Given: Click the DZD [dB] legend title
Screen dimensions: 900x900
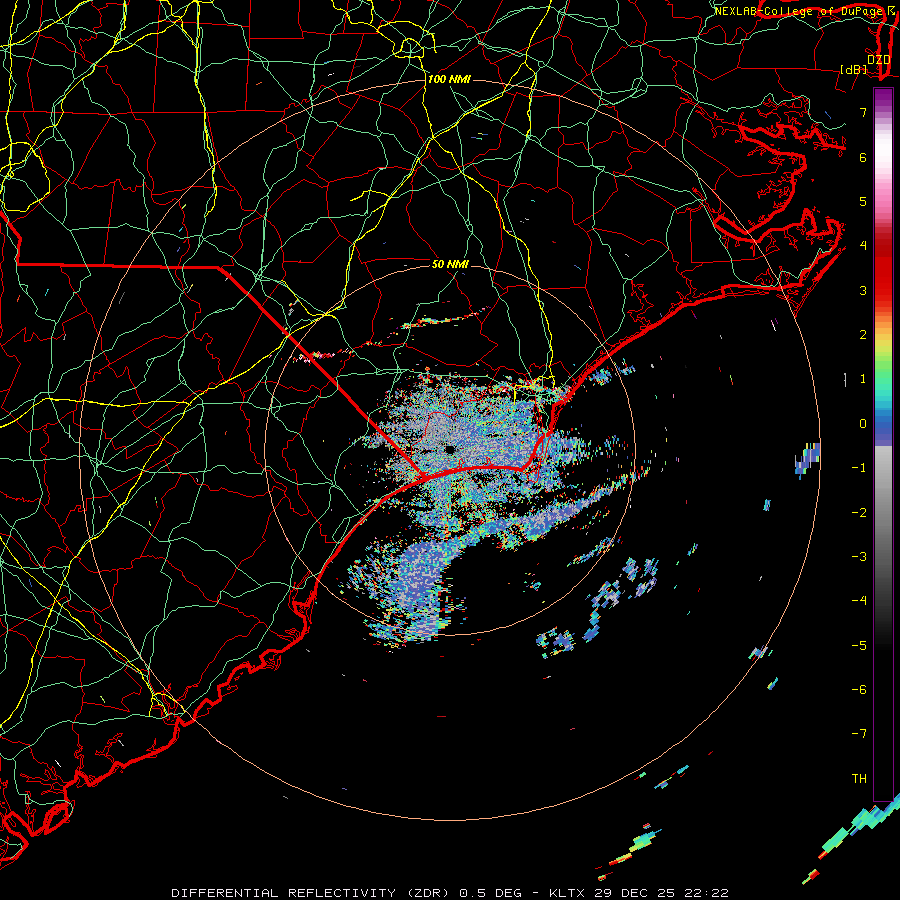Looking at the screenshot, I should pyautogui.click(x=866, y=64).
